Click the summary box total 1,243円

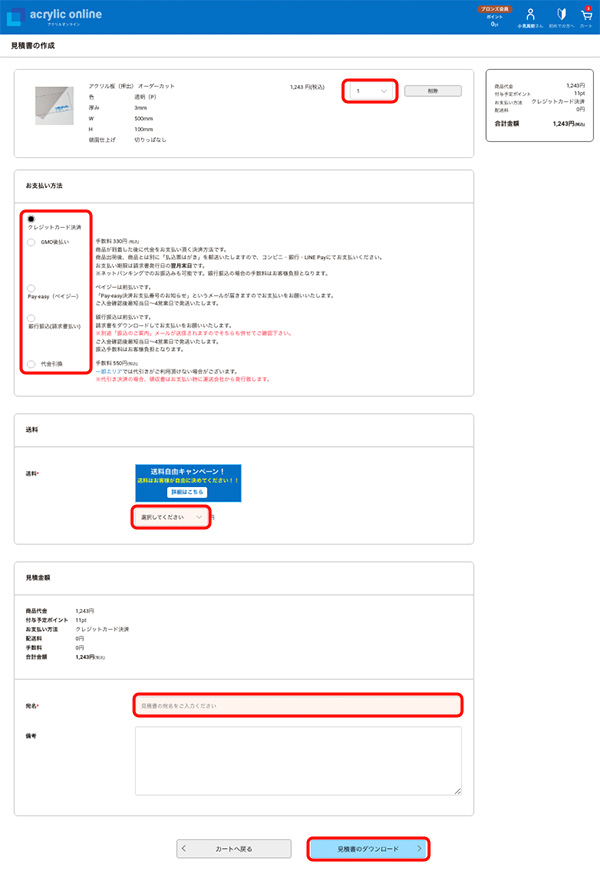pyautogui.click(x=569, y=123)
